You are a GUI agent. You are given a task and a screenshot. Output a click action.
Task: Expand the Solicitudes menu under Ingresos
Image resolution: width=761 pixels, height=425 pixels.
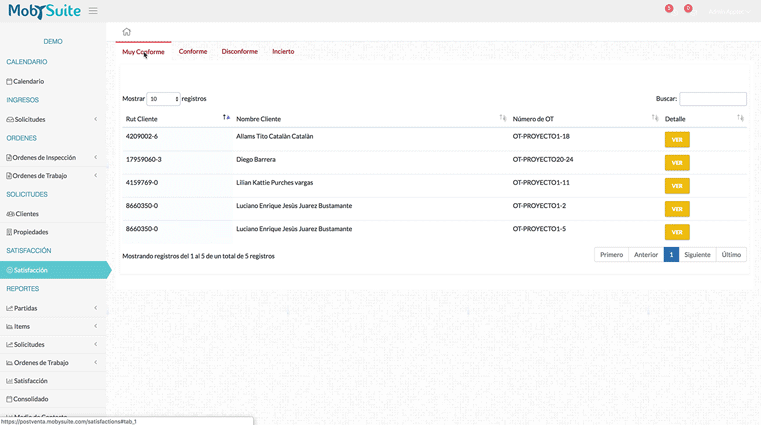52,119
